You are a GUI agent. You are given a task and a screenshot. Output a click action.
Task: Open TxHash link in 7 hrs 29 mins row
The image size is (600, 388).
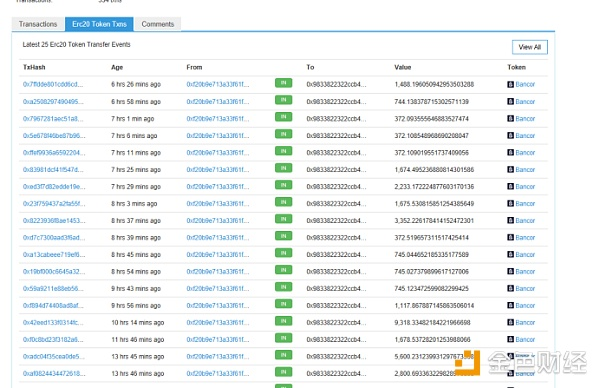[54, 186]
